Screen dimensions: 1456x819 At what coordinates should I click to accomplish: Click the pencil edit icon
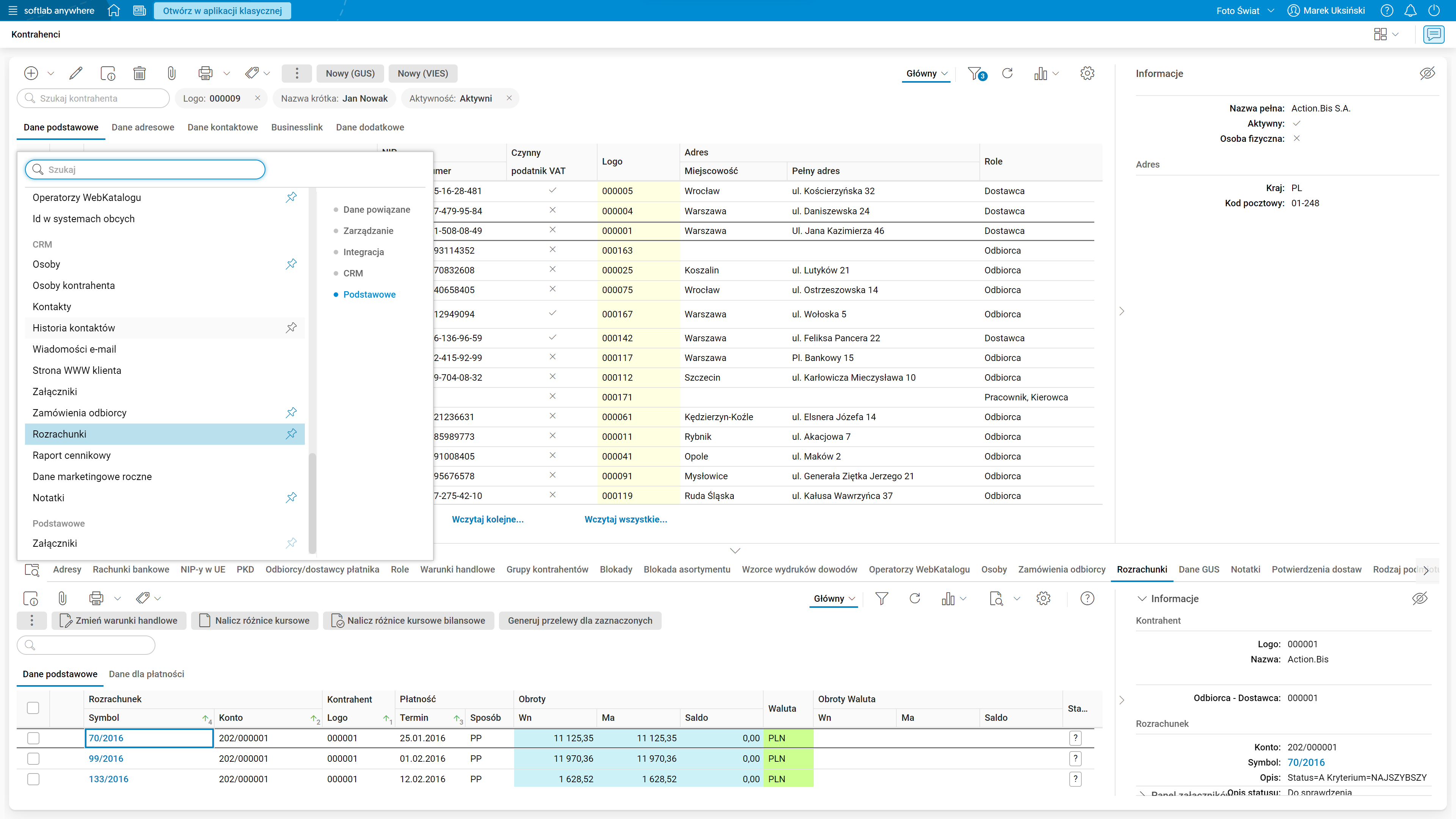click(75, 74)
